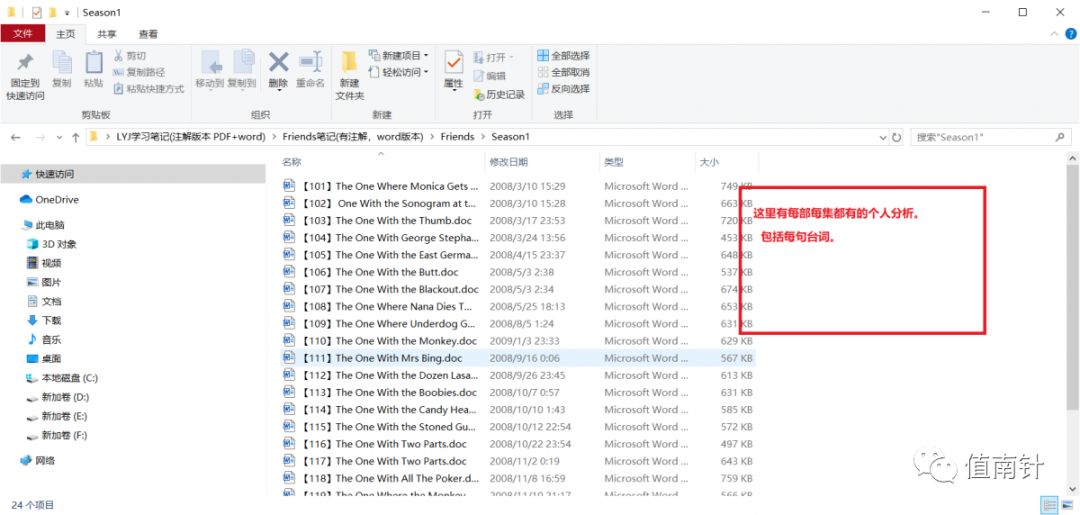
Task: Switch to large icons view in status bar
Action: (1066, 505)
